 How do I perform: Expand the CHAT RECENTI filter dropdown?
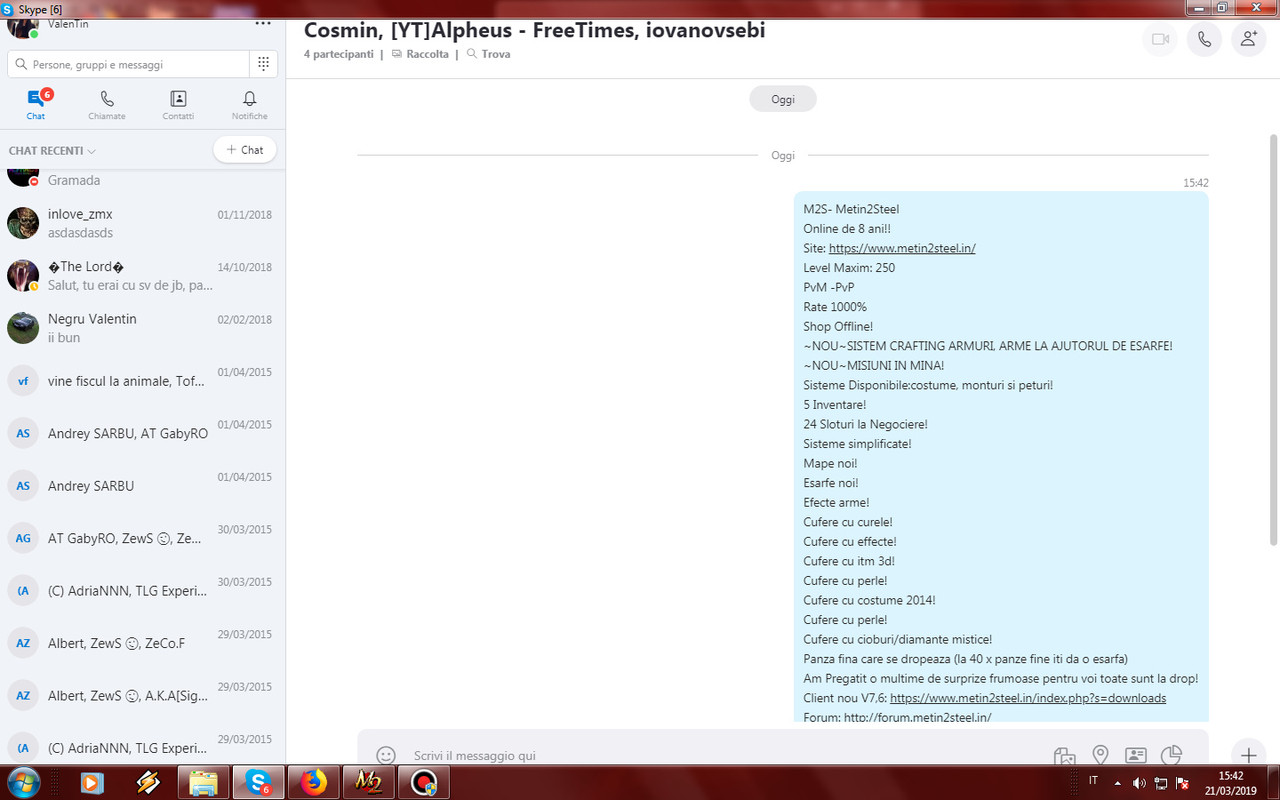[52, 150]
